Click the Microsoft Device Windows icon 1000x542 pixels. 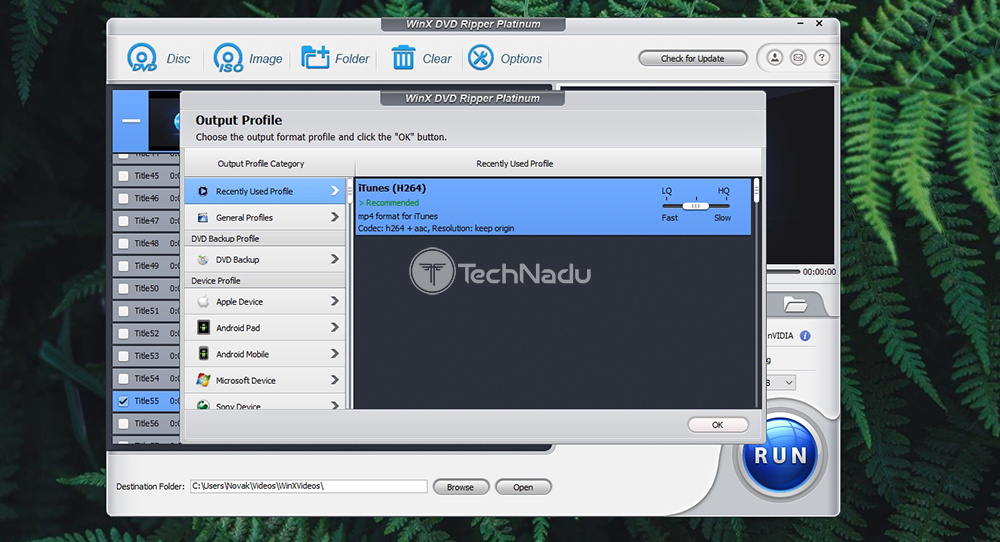tap(203, 380)
